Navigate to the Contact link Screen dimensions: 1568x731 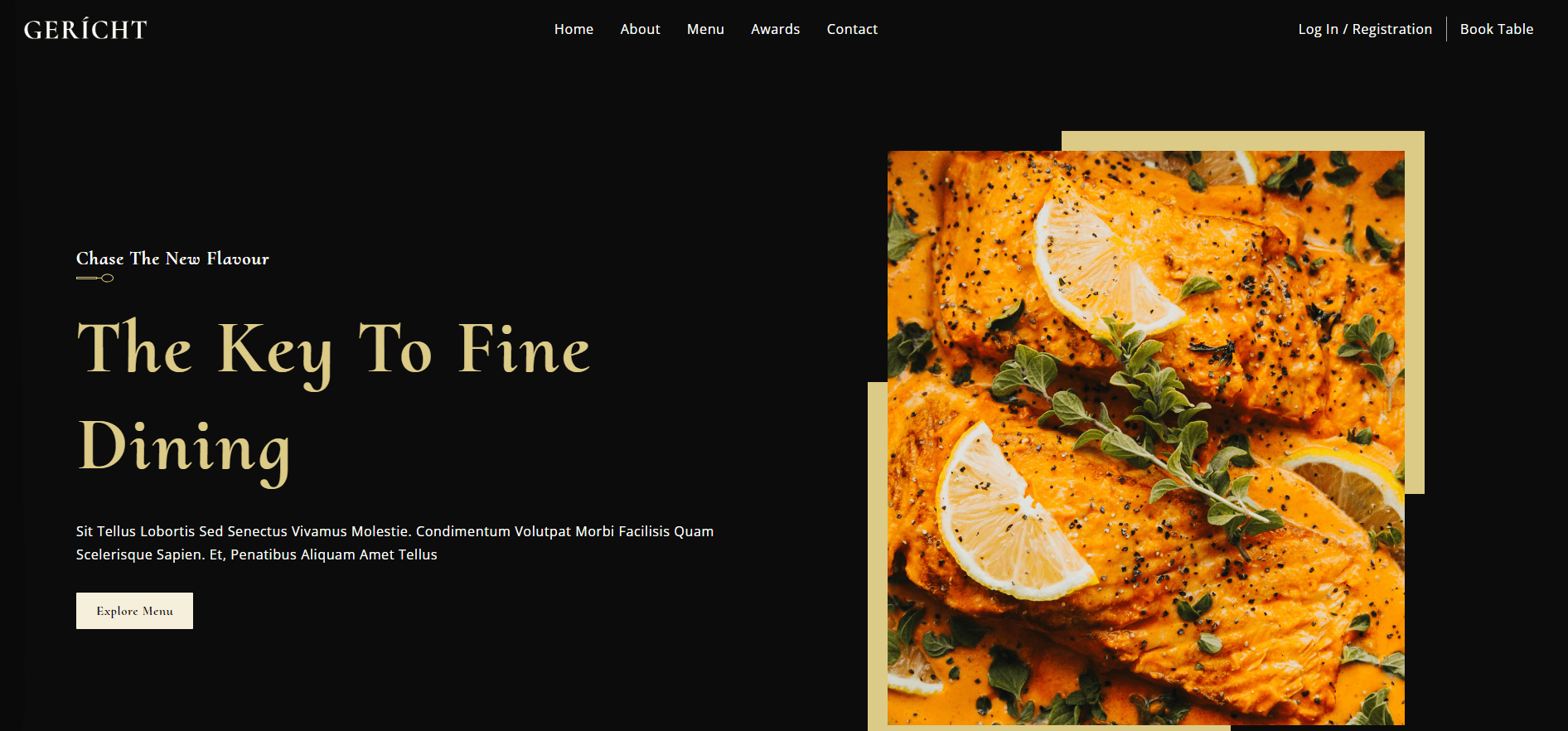[852, 29]
